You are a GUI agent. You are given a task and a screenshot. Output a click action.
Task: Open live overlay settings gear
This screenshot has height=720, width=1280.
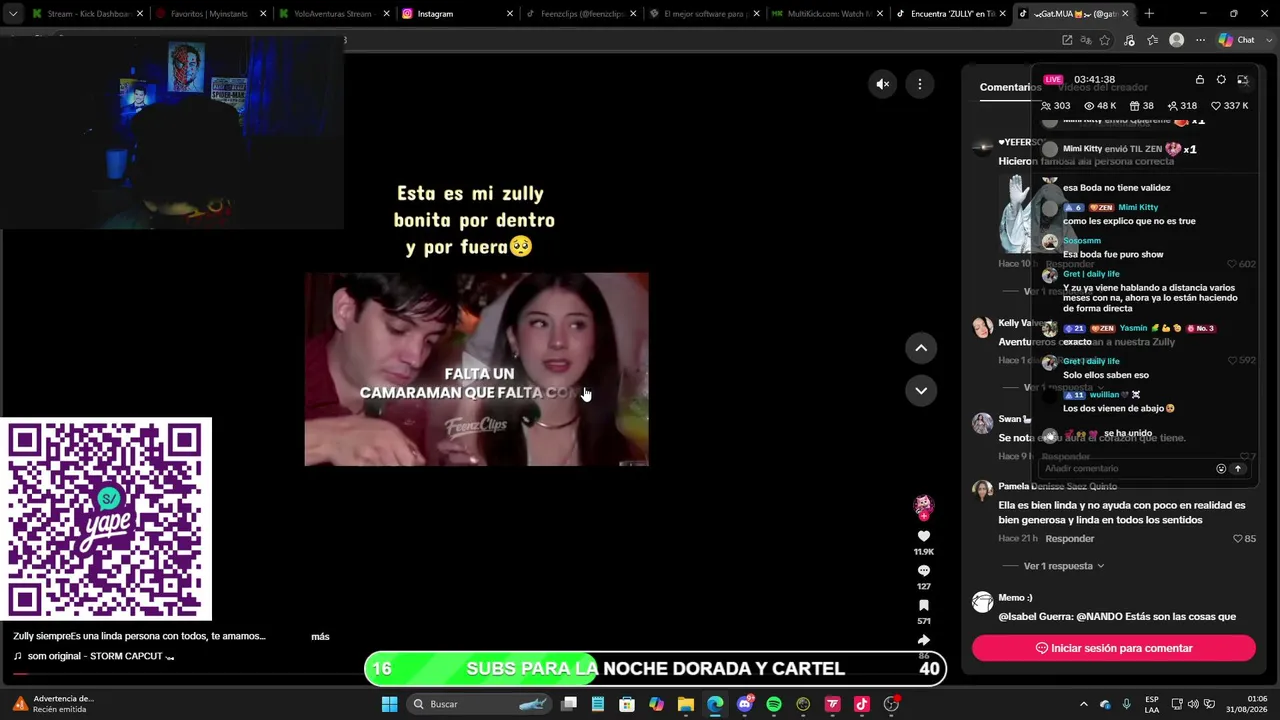tap(1221, 79)
